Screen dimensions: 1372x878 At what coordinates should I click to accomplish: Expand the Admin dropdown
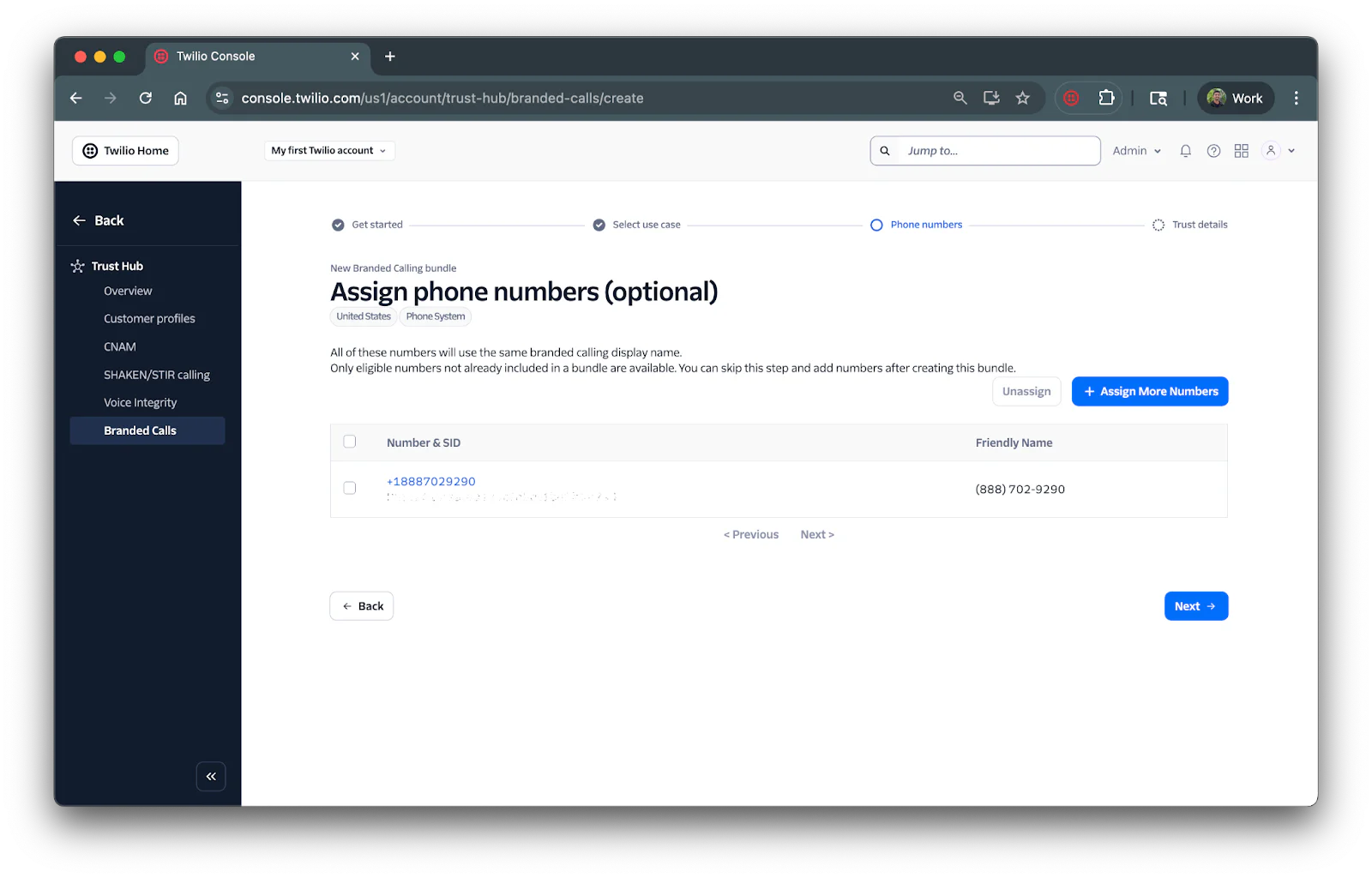tap(1136, 150)
